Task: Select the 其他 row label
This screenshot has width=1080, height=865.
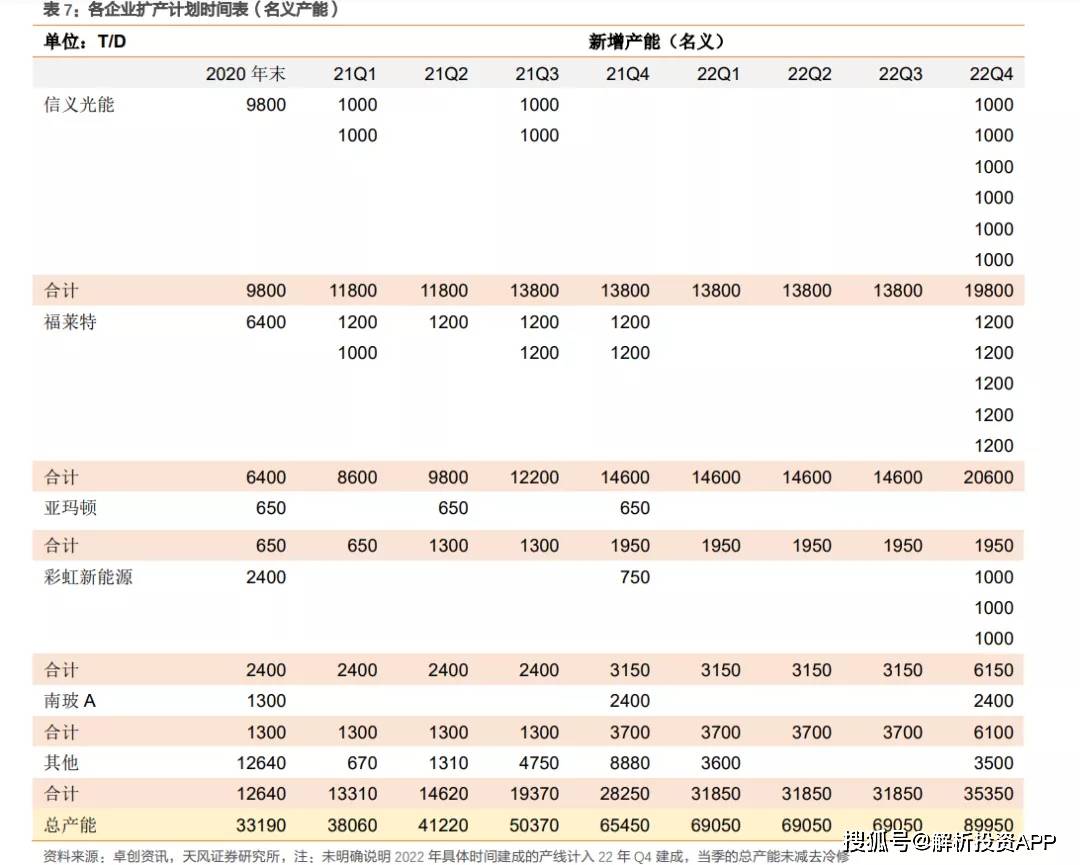Action: pos(61,763)
